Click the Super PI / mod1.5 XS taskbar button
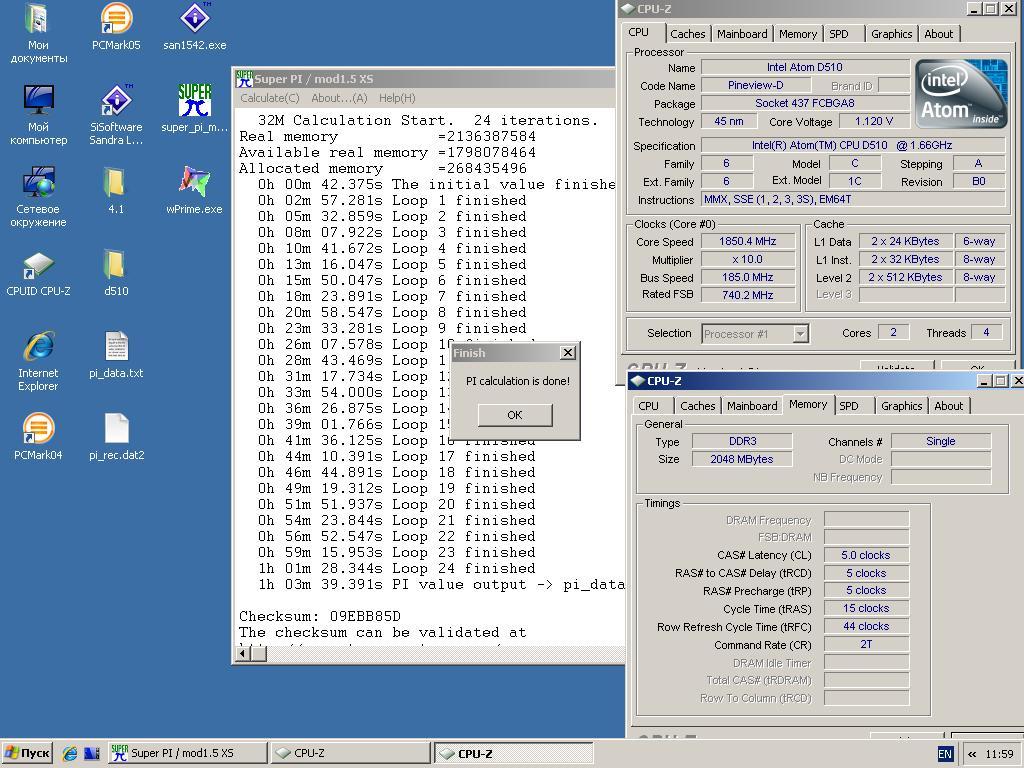This screenshot has width=1024, height=768. (187, 753)
